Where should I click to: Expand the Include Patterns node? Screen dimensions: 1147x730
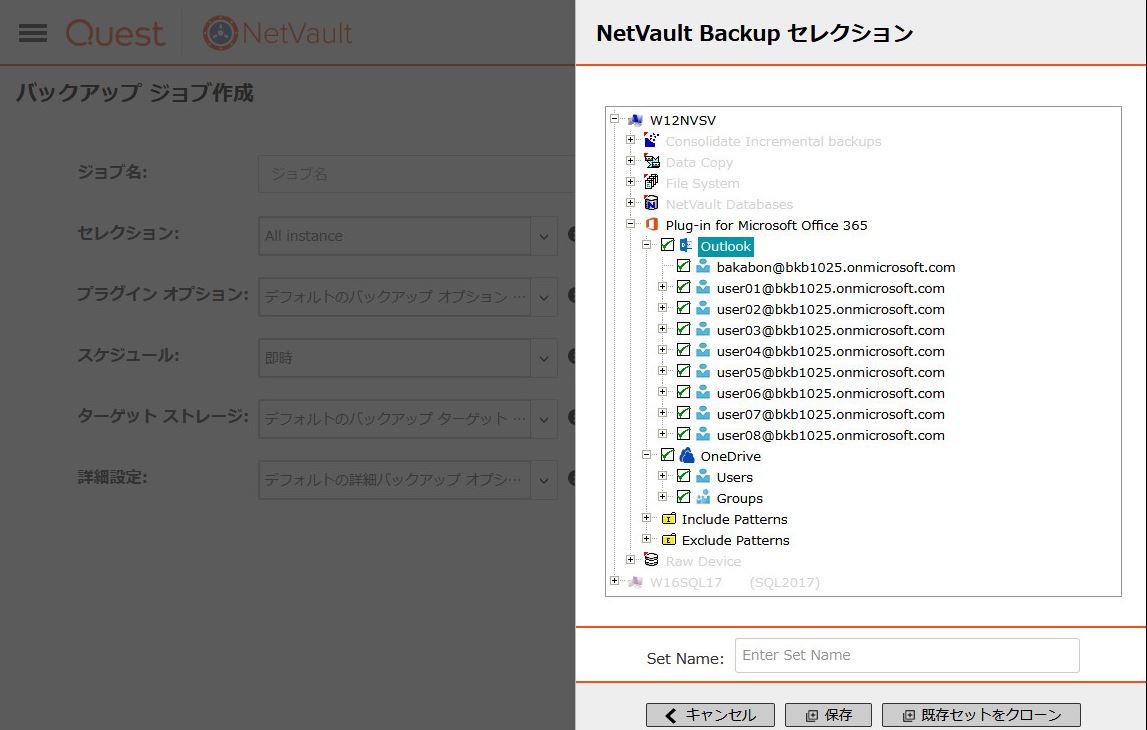coord(647,517)
